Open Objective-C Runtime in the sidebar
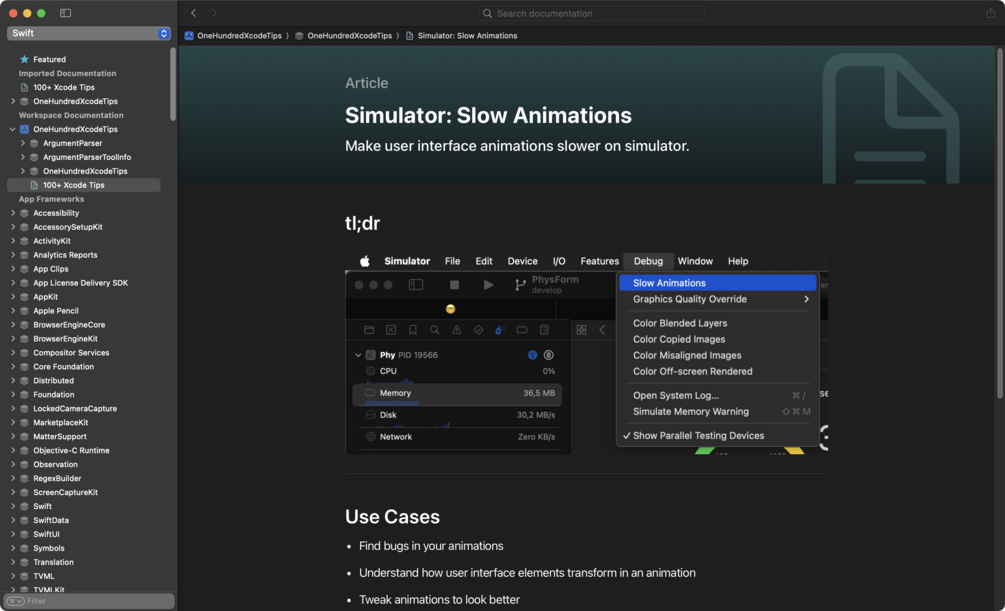 [x=71, y=451]
